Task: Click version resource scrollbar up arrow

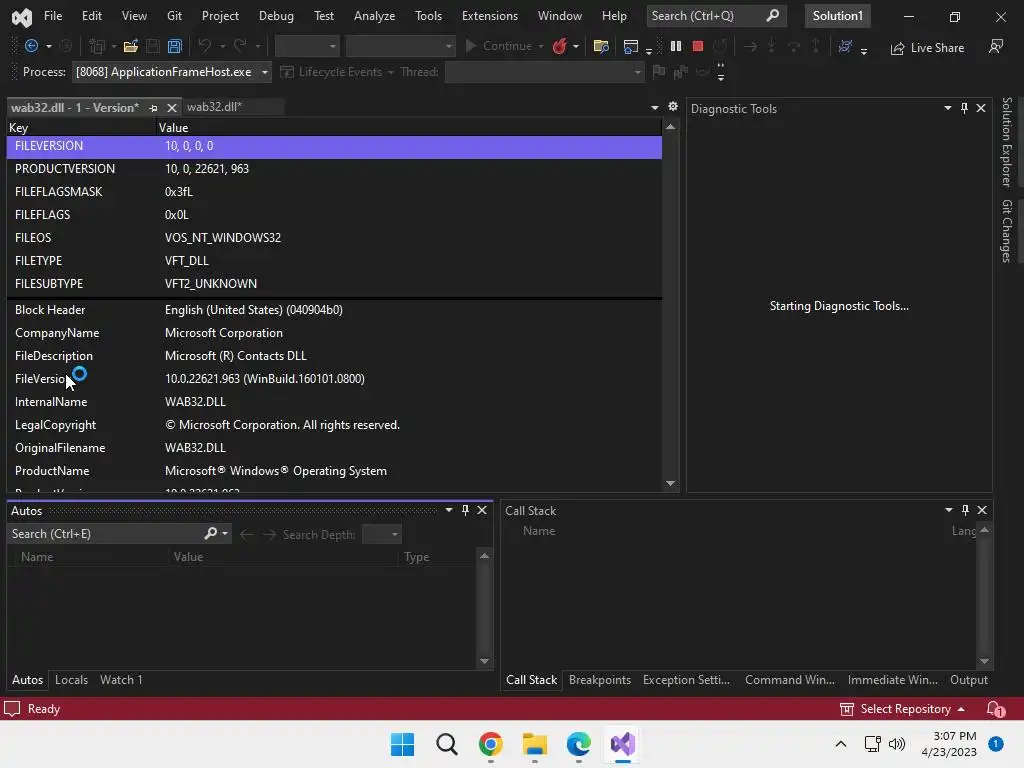Action: pyautogui.click(x=670, y=127)
